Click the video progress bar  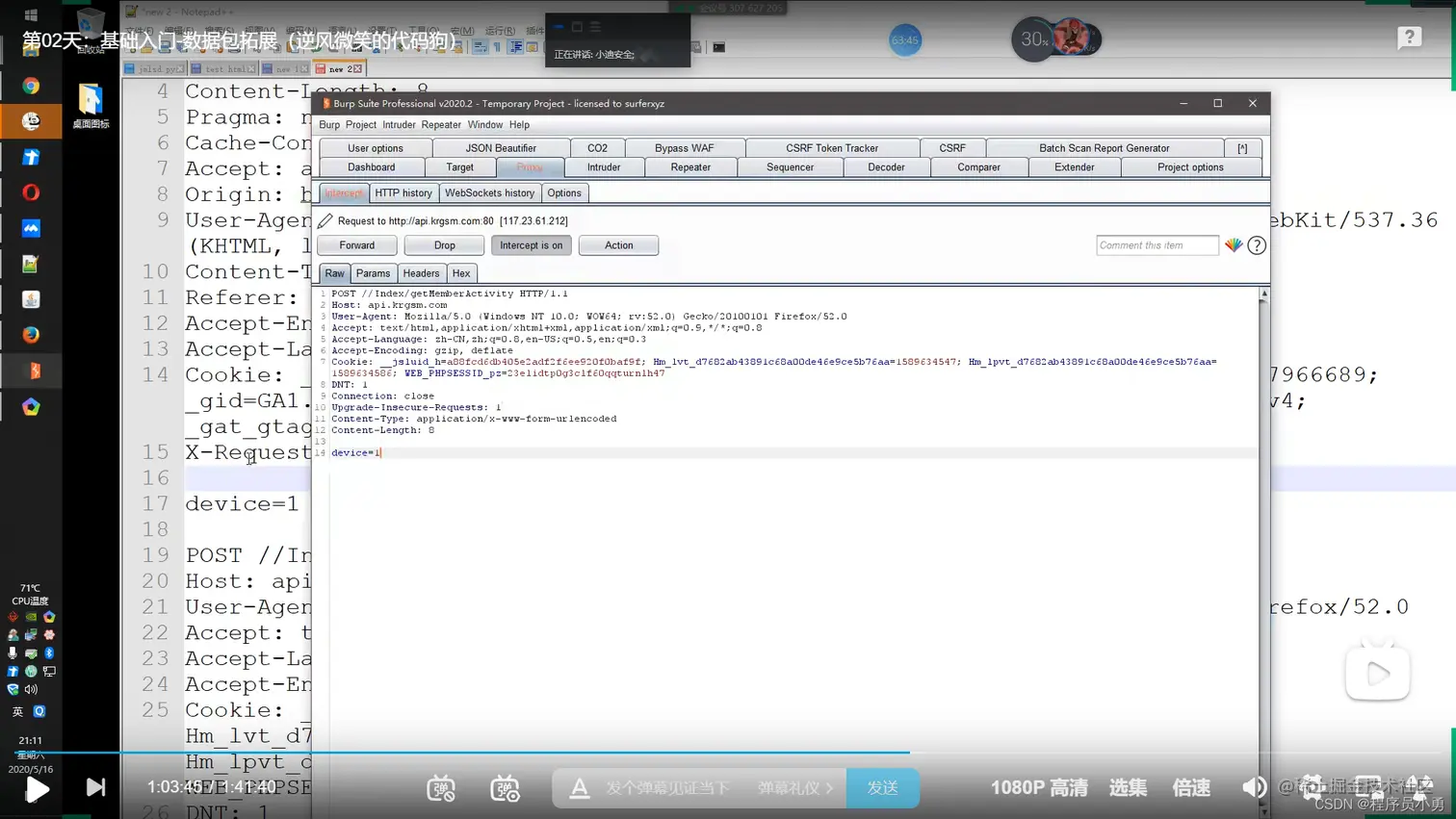727,753
